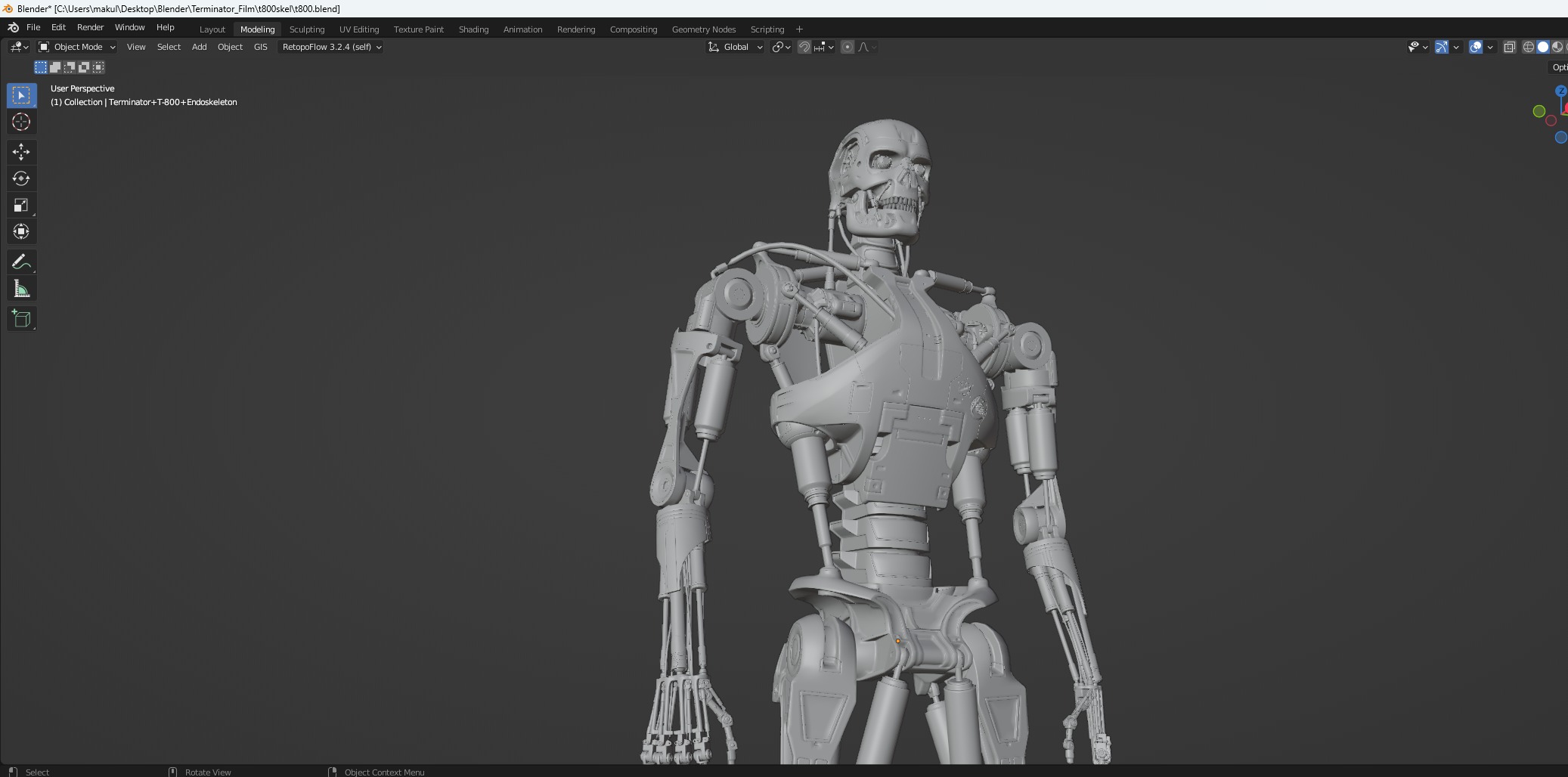Screen dimensions: 1568x777
Task: Switch to the Animation workspace tab
Action: 522,29
